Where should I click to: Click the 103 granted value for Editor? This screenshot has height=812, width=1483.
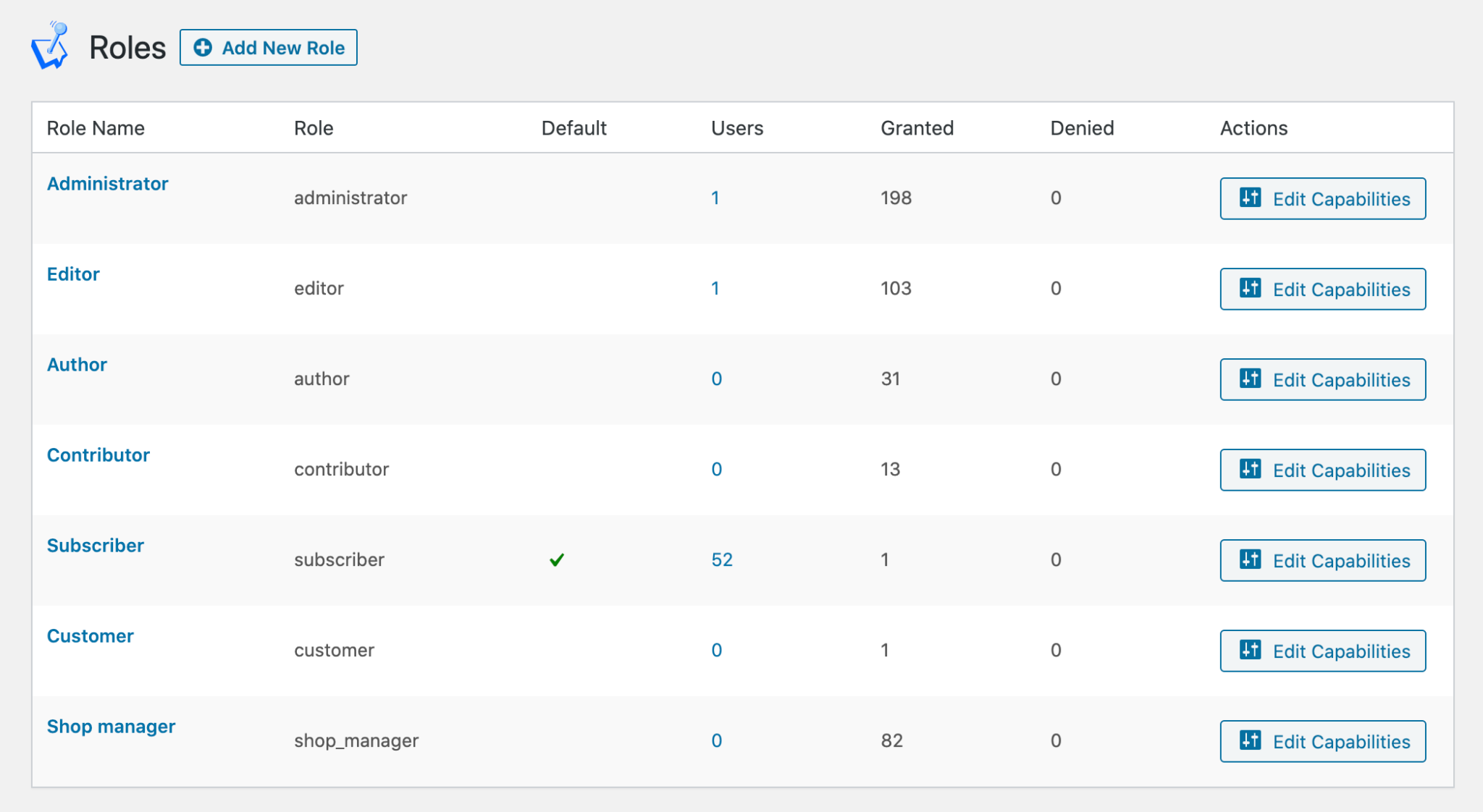click(x=896, y=288)
